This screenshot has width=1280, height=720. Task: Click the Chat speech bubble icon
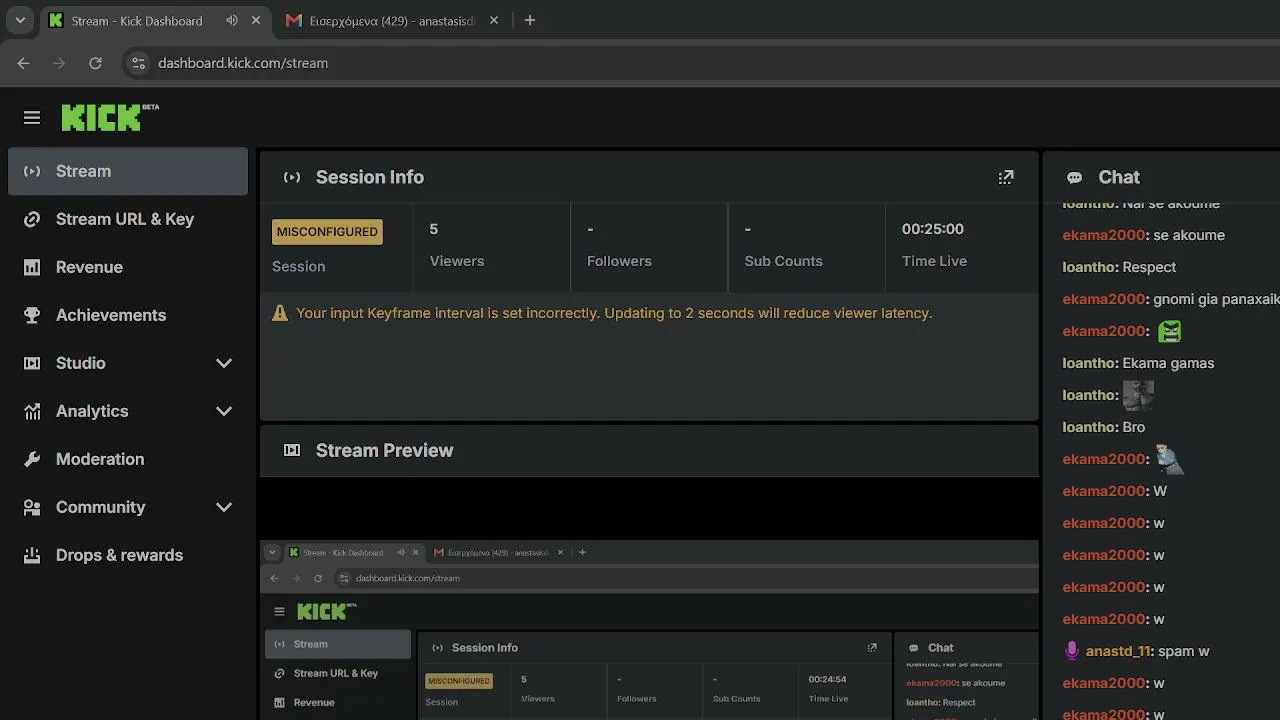coord(1075,178)
